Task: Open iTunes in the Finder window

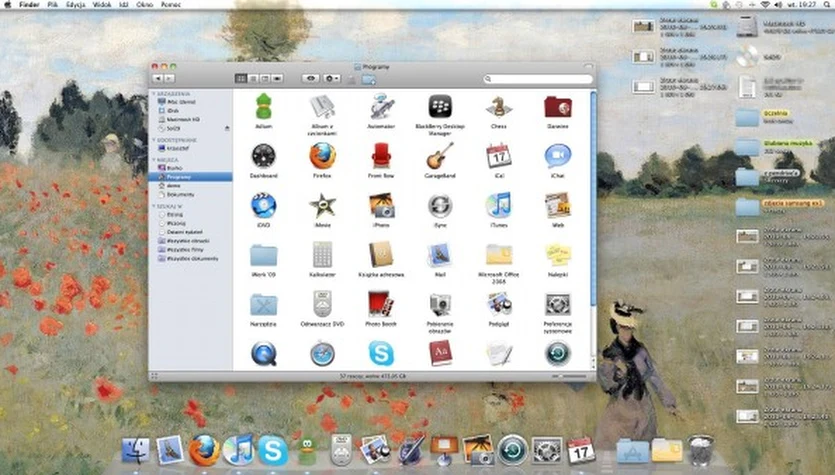Action: 498,206
